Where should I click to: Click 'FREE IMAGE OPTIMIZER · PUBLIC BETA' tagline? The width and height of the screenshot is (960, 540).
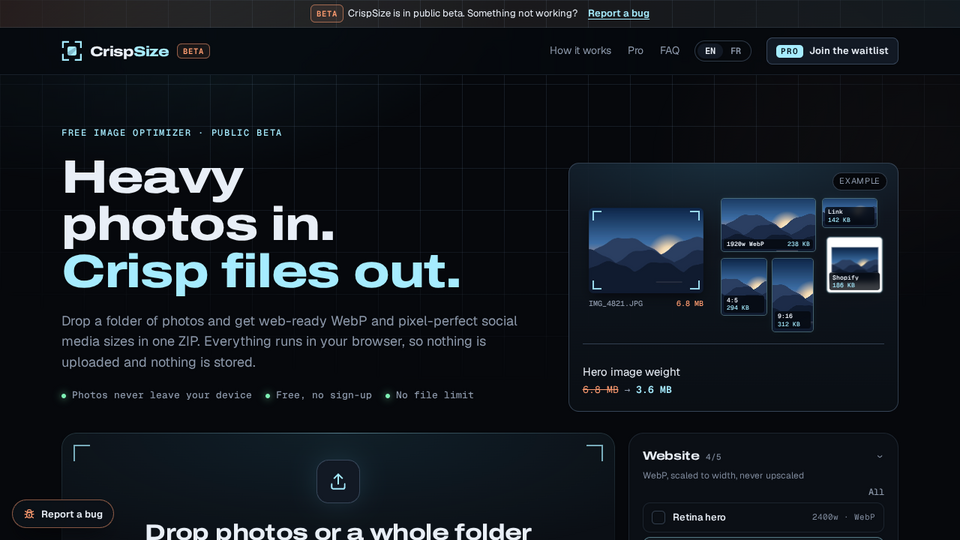click(x=171, y=133)
